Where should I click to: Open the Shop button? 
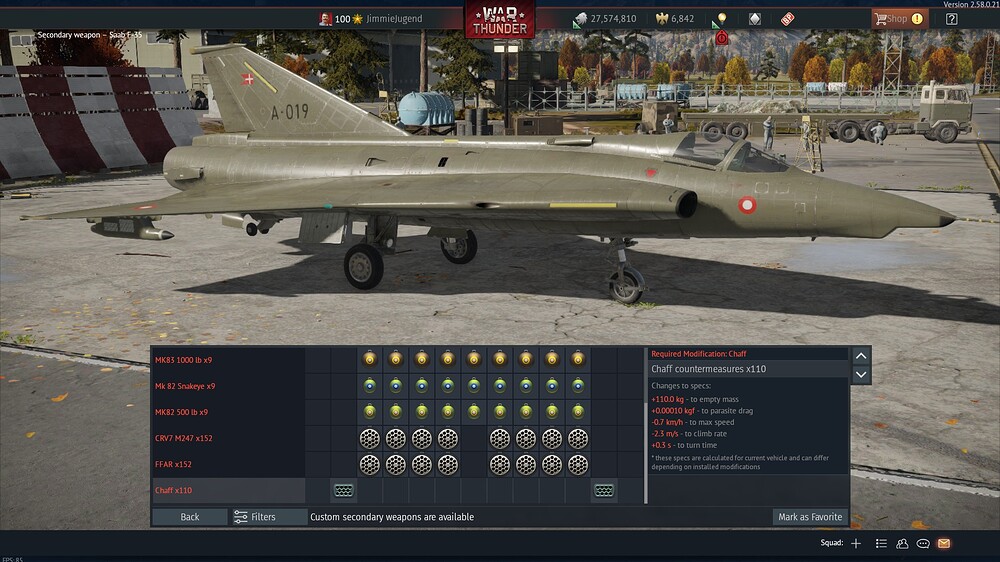pos(900,19)
